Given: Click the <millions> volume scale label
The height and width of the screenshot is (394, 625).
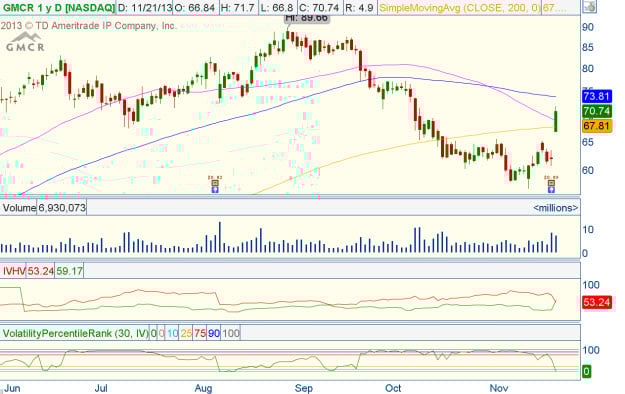Looking at the screenshot, I should coord(556,208).
